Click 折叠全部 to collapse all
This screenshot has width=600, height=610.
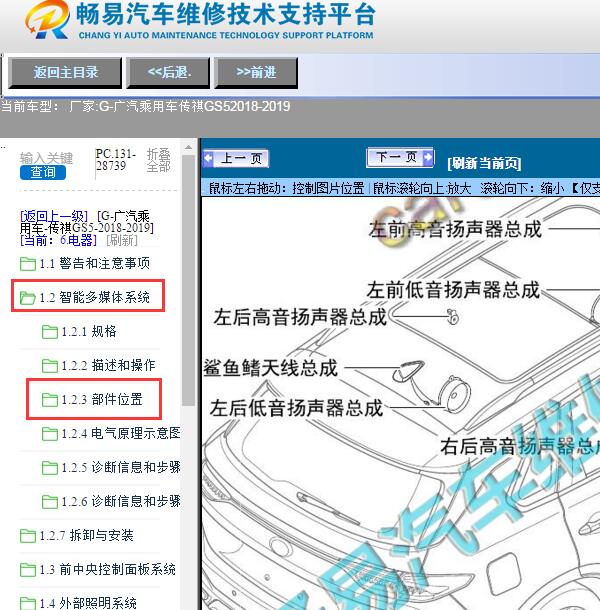coord(158,160)
